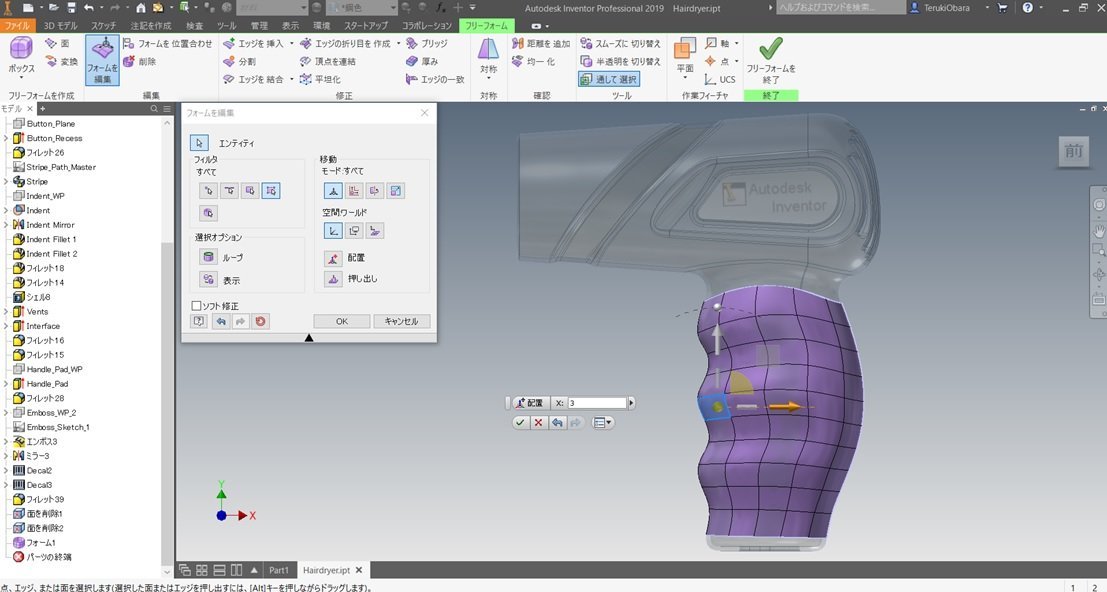Click the 削除 delete tool
Image resolution: width=1107 pixels, height=592 pixels.
[x=140, y=61]
